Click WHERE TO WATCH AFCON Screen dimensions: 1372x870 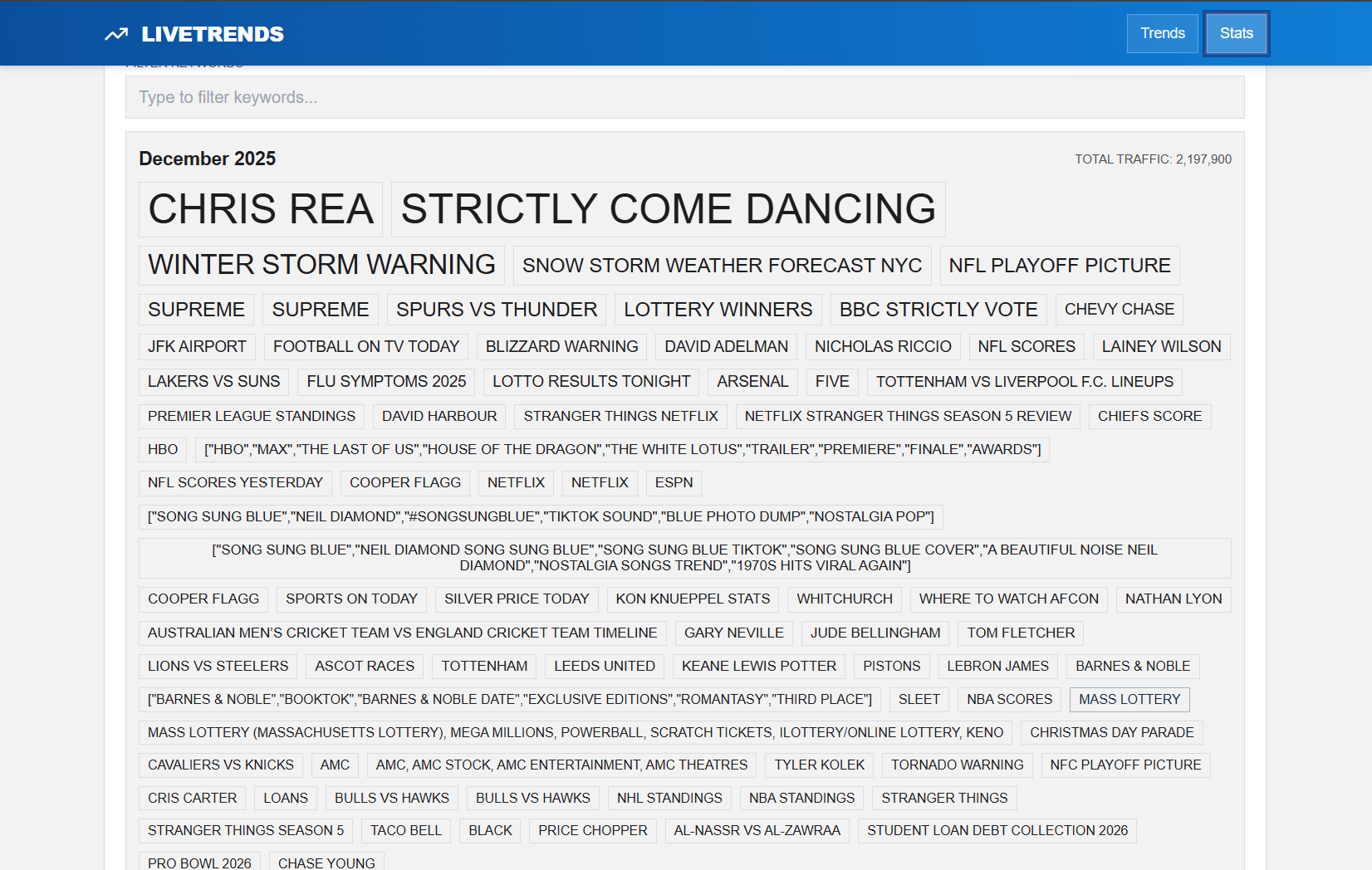click(1009, 599)
